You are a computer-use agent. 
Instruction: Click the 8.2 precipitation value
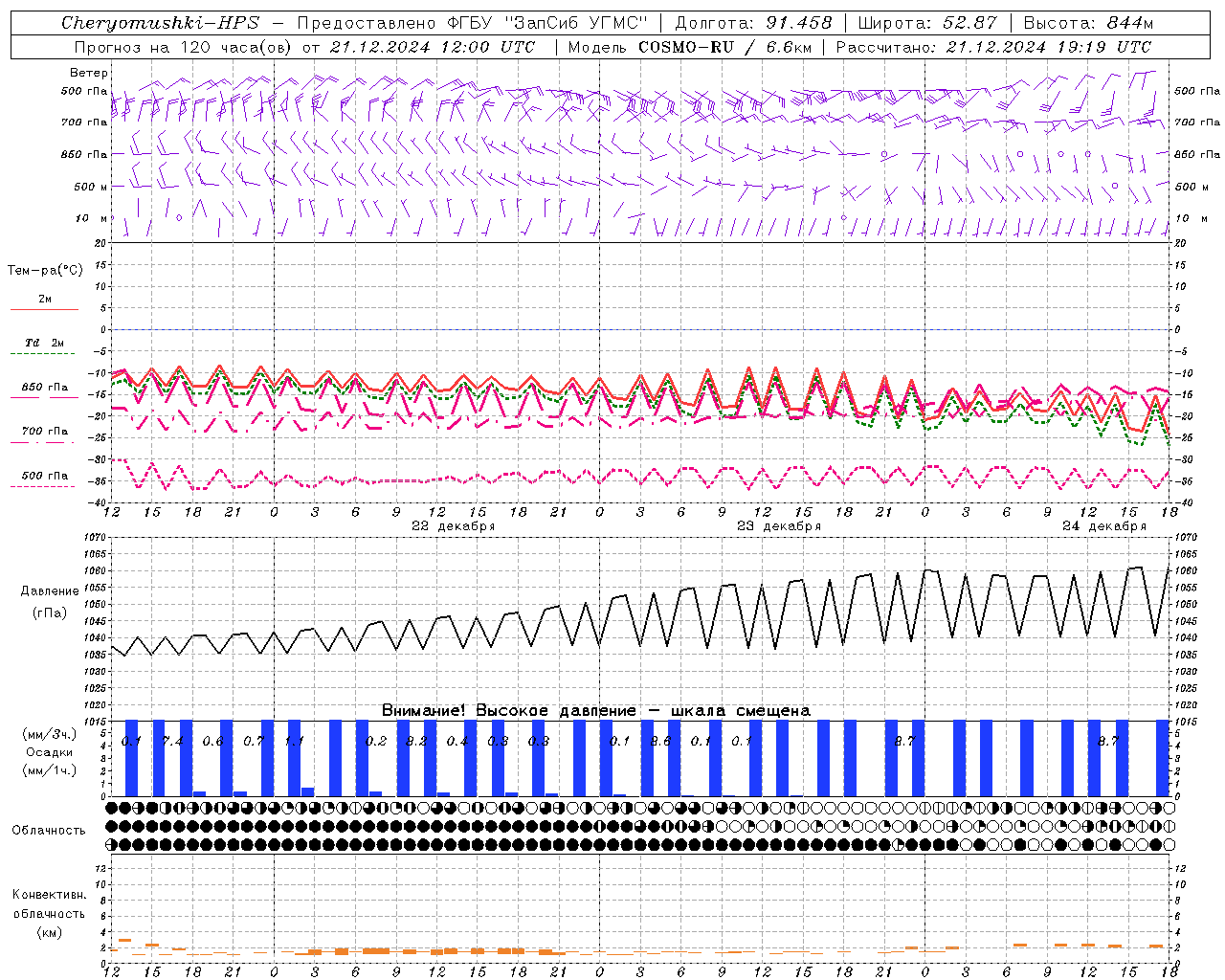(416, 742)
